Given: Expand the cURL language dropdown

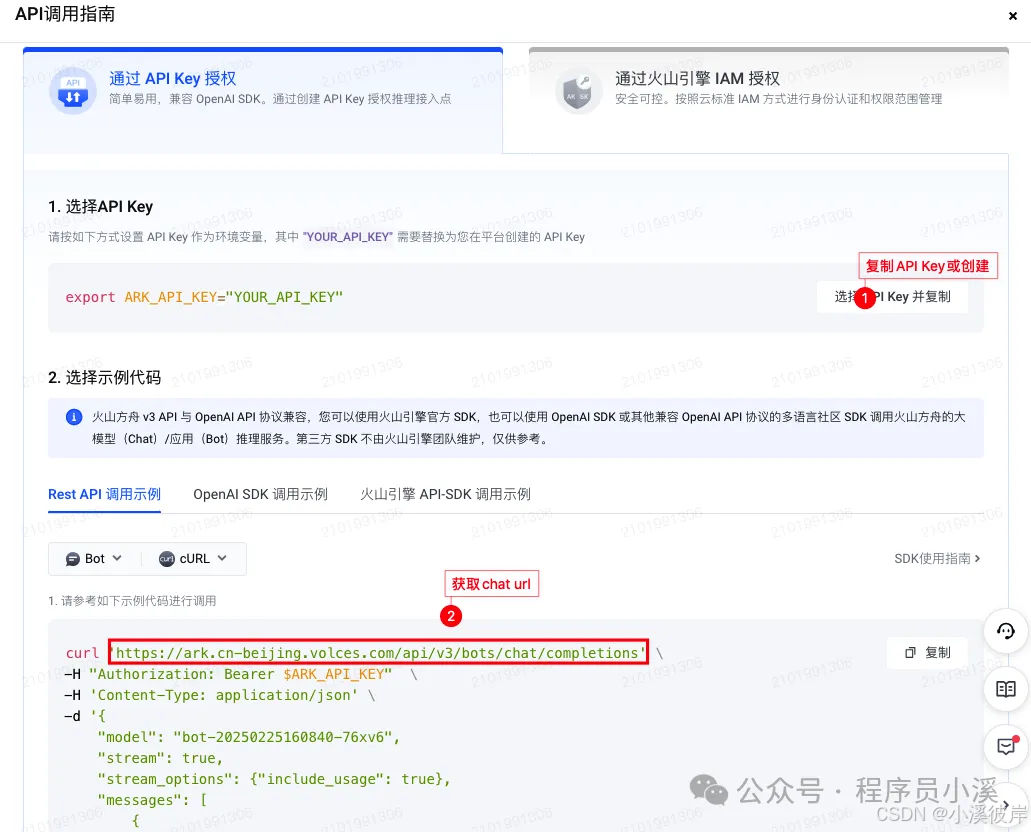Looking at the screenshot, I should point(193,558).
